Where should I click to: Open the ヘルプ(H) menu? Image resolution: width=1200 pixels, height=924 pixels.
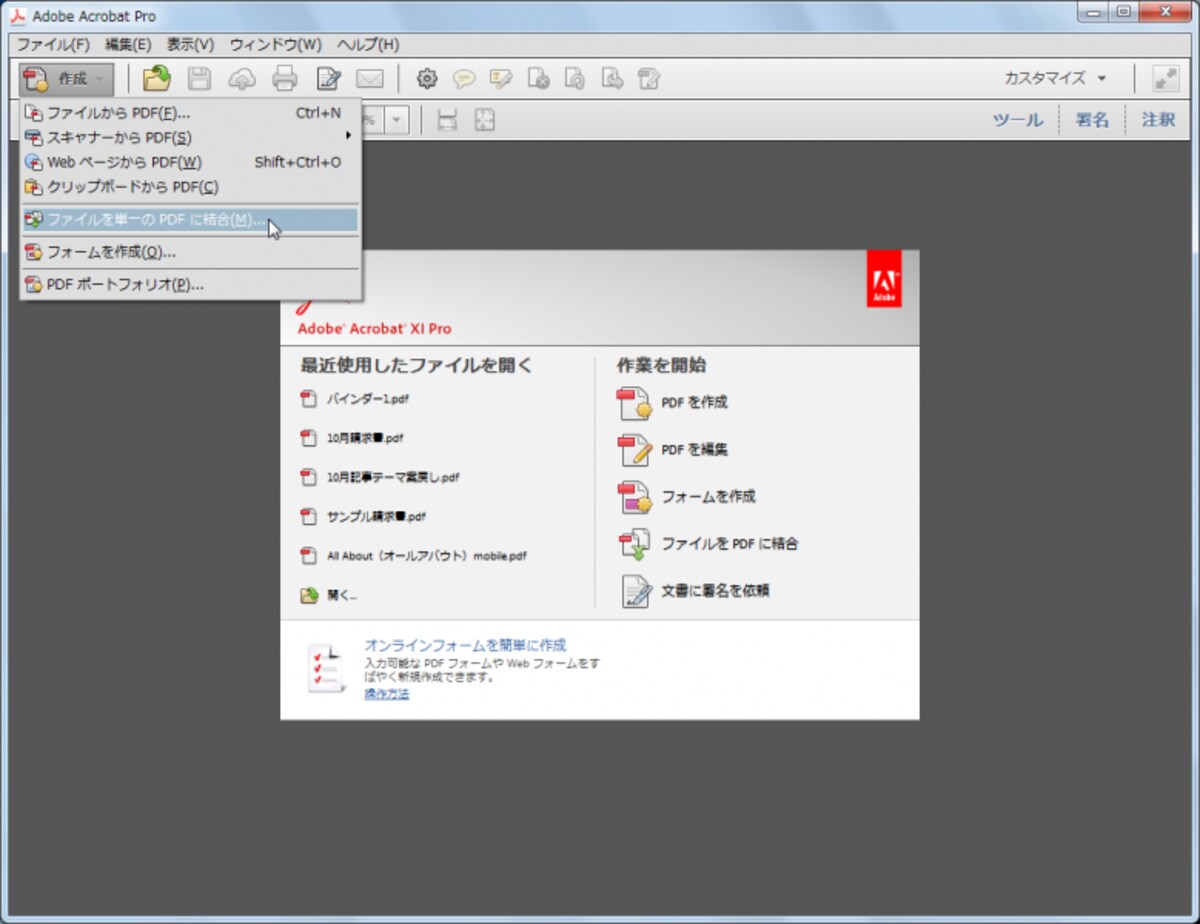tap(367, 45)
